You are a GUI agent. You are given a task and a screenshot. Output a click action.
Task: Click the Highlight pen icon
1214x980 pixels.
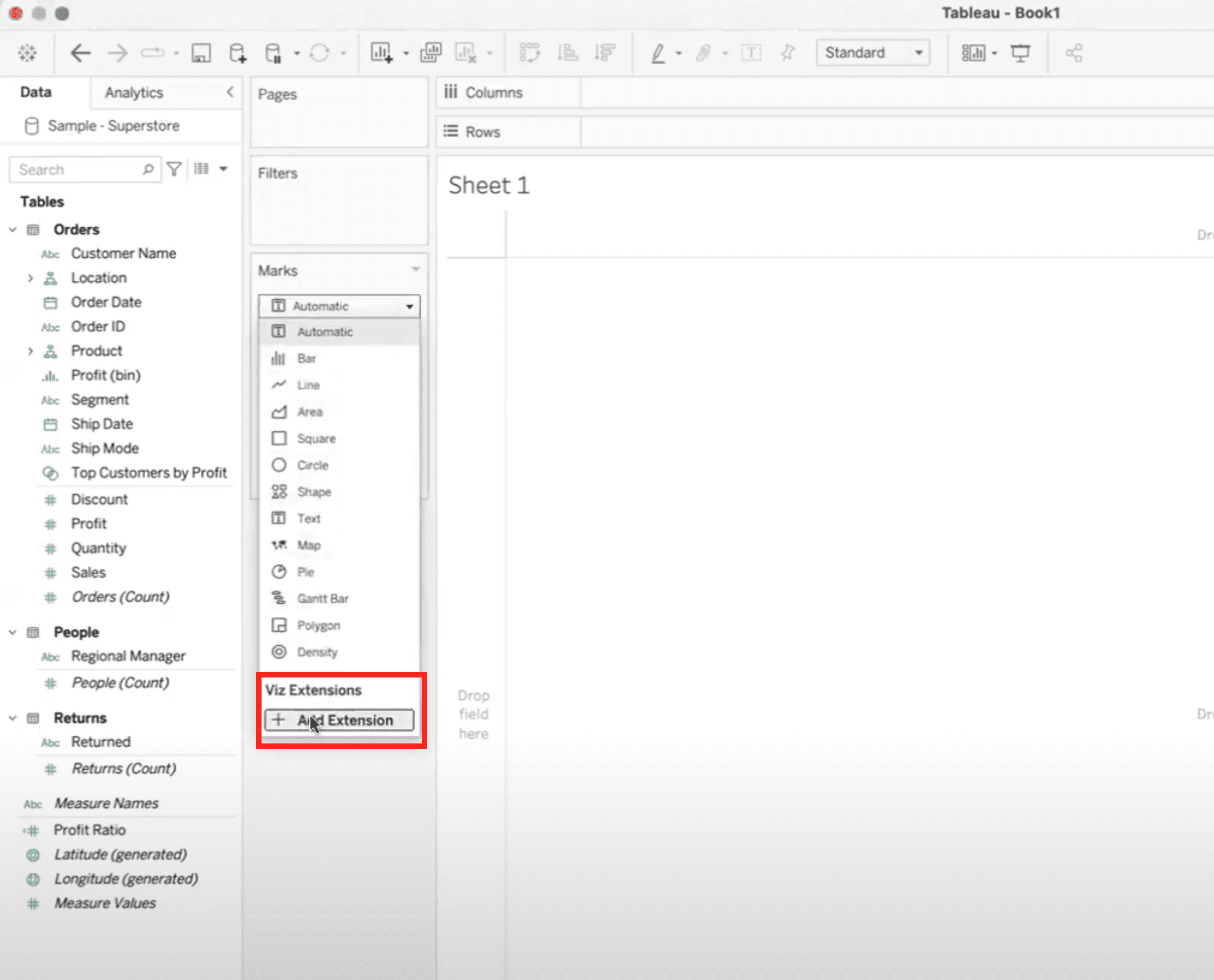pos(658,53)
